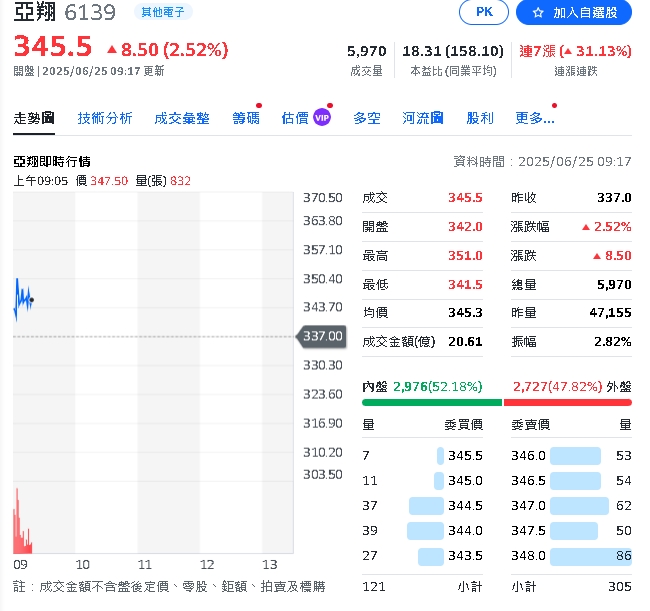Click the 亞翔即時行情 heading
This screenshot has width=650, height=611.
(52, 162)
